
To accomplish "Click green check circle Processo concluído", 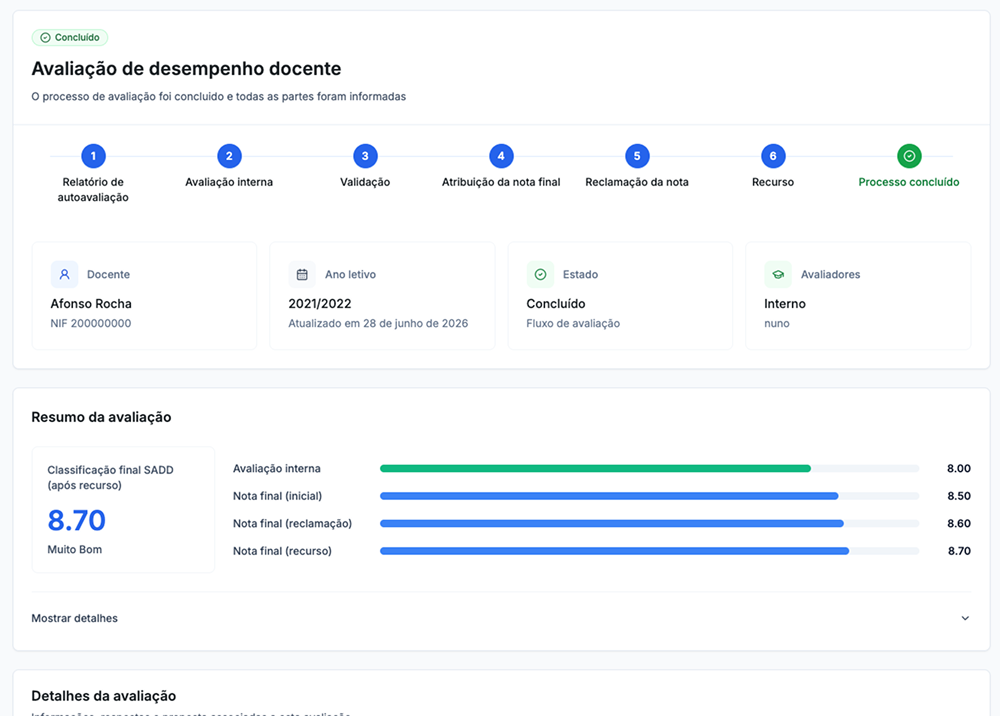I will [909, 156].
